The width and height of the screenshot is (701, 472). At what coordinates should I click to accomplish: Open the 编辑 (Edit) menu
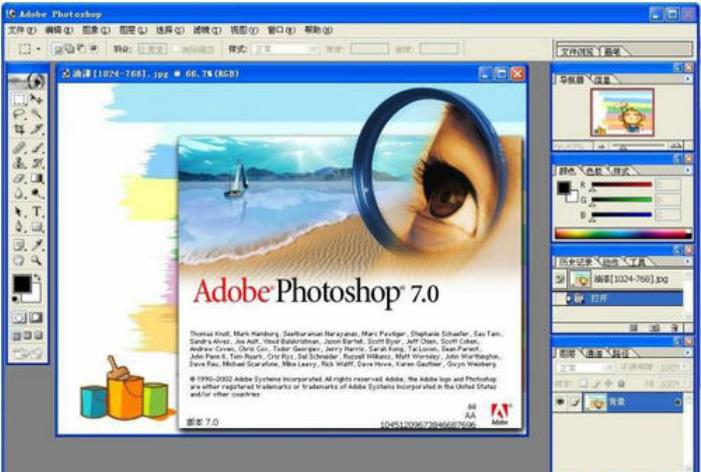coord(59,30)
